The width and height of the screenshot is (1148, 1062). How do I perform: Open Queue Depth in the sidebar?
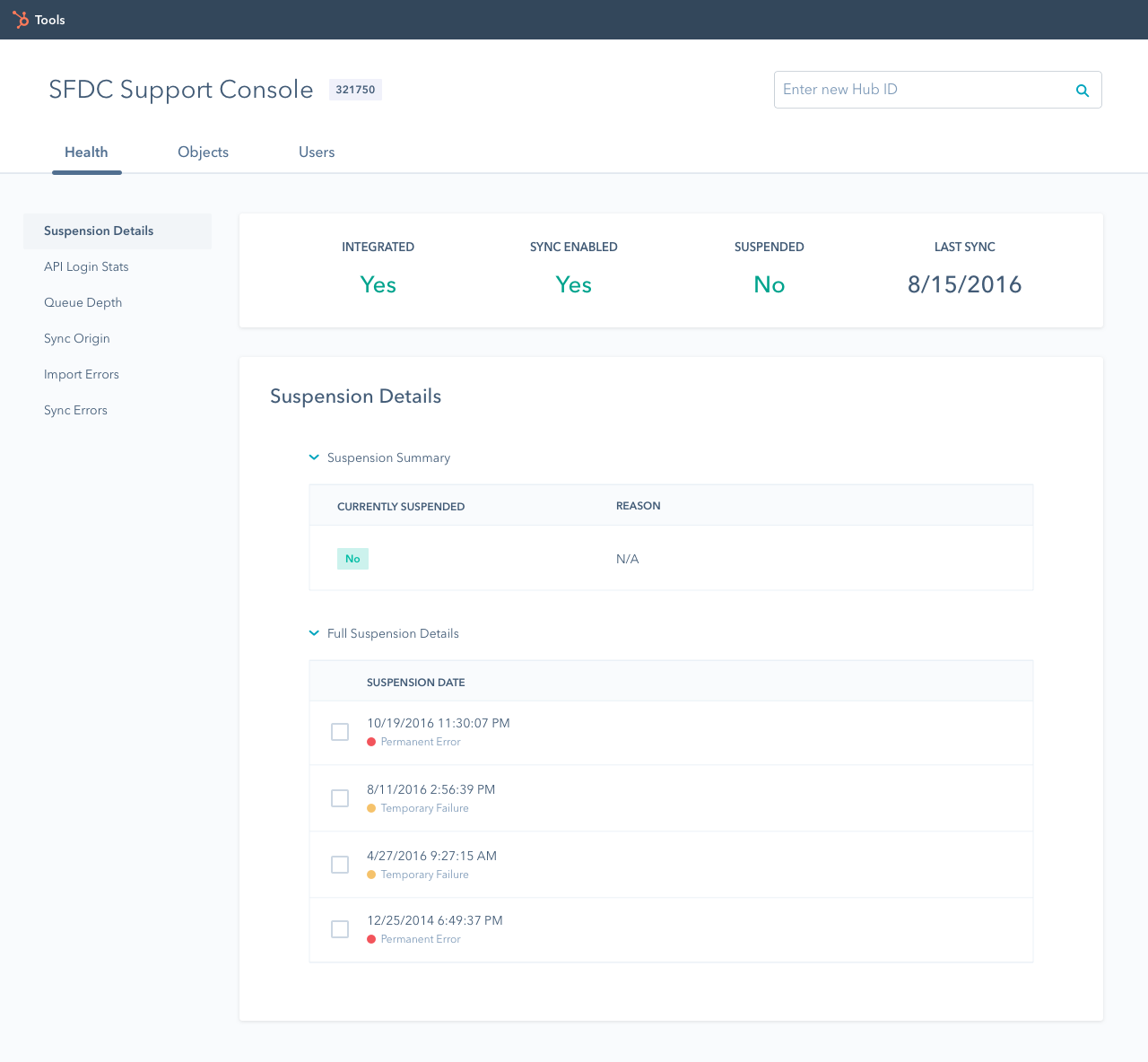pyautogui.click(x=83, y=303)
